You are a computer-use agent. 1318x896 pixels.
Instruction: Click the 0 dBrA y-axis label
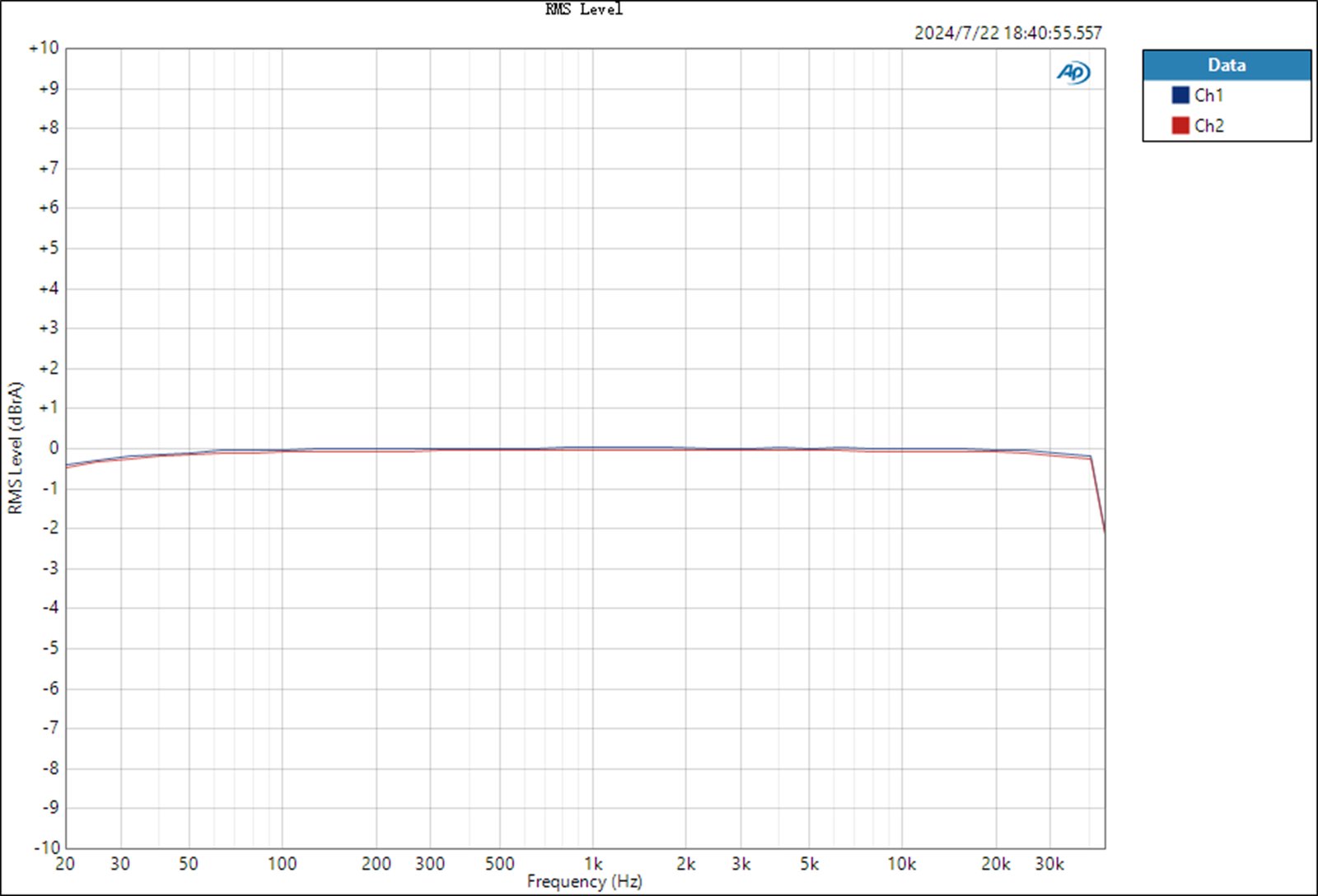(x=54, y=448)
